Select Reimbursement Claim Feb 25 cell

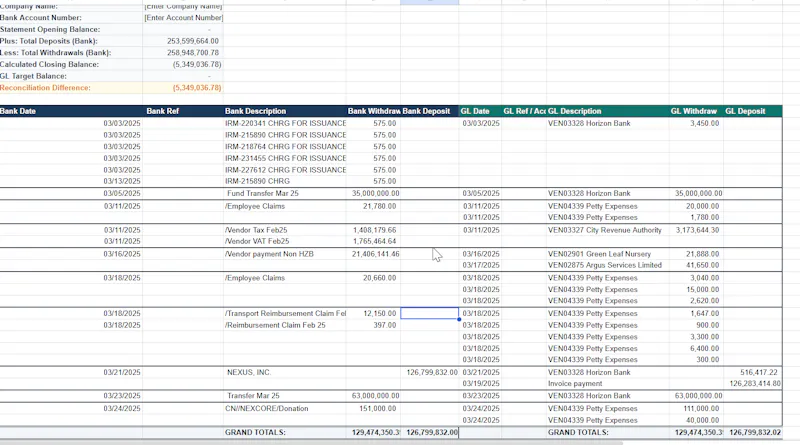coord(285,325)
